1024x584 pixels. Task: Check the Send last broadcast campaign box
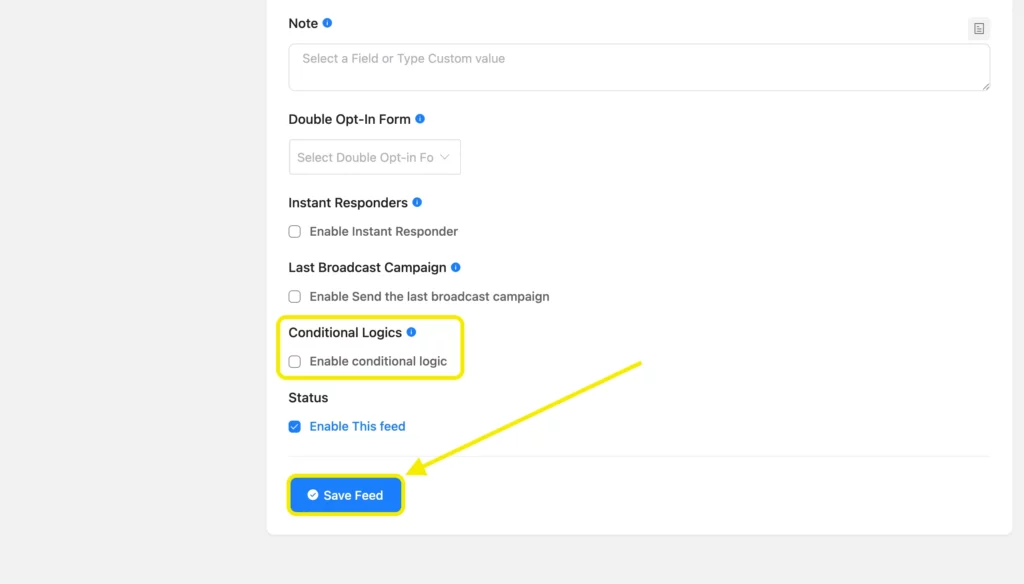click(x=295, y=297)
